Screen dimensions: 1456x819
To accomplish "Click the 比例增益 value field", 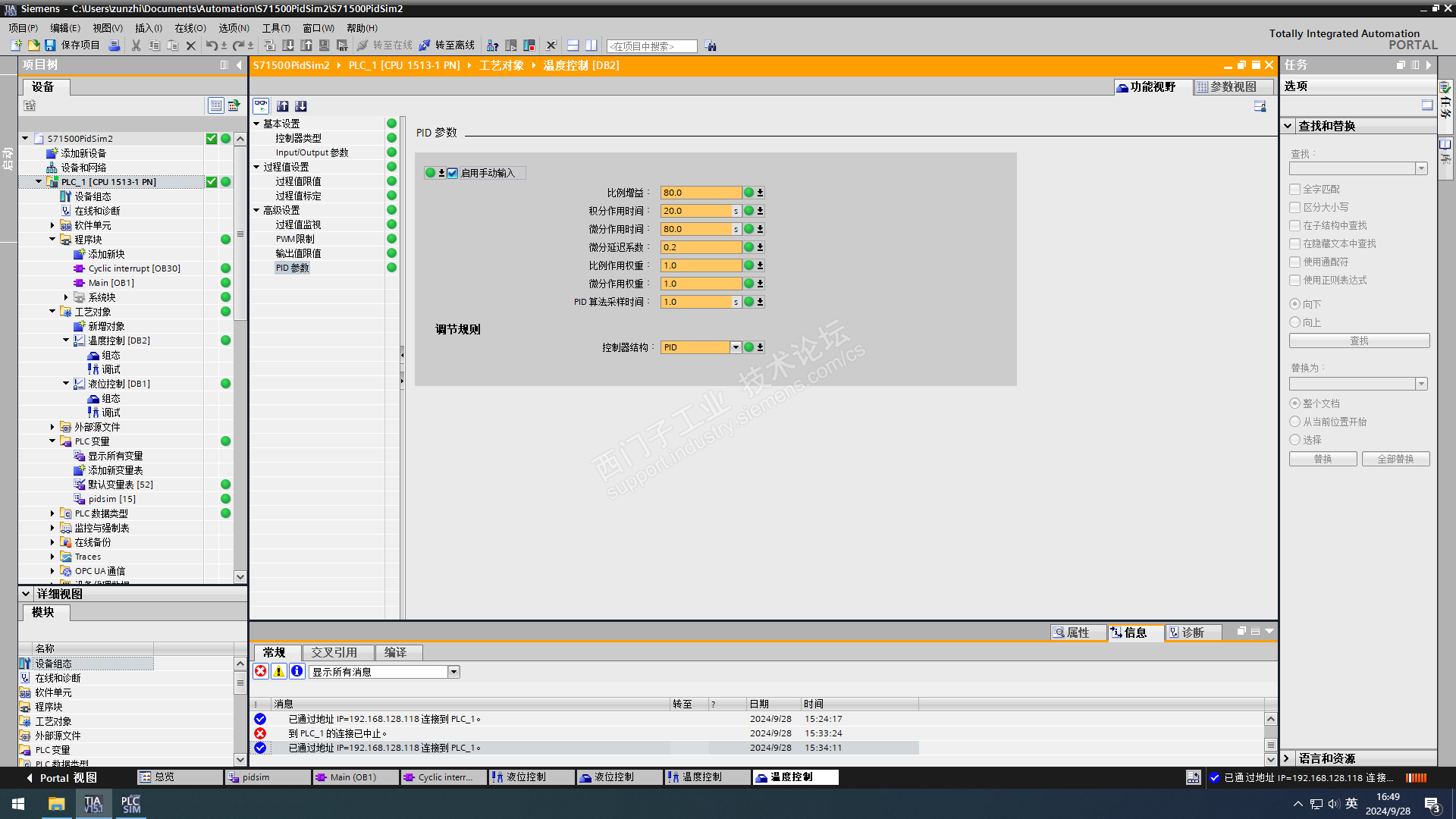I will [699, 193].
